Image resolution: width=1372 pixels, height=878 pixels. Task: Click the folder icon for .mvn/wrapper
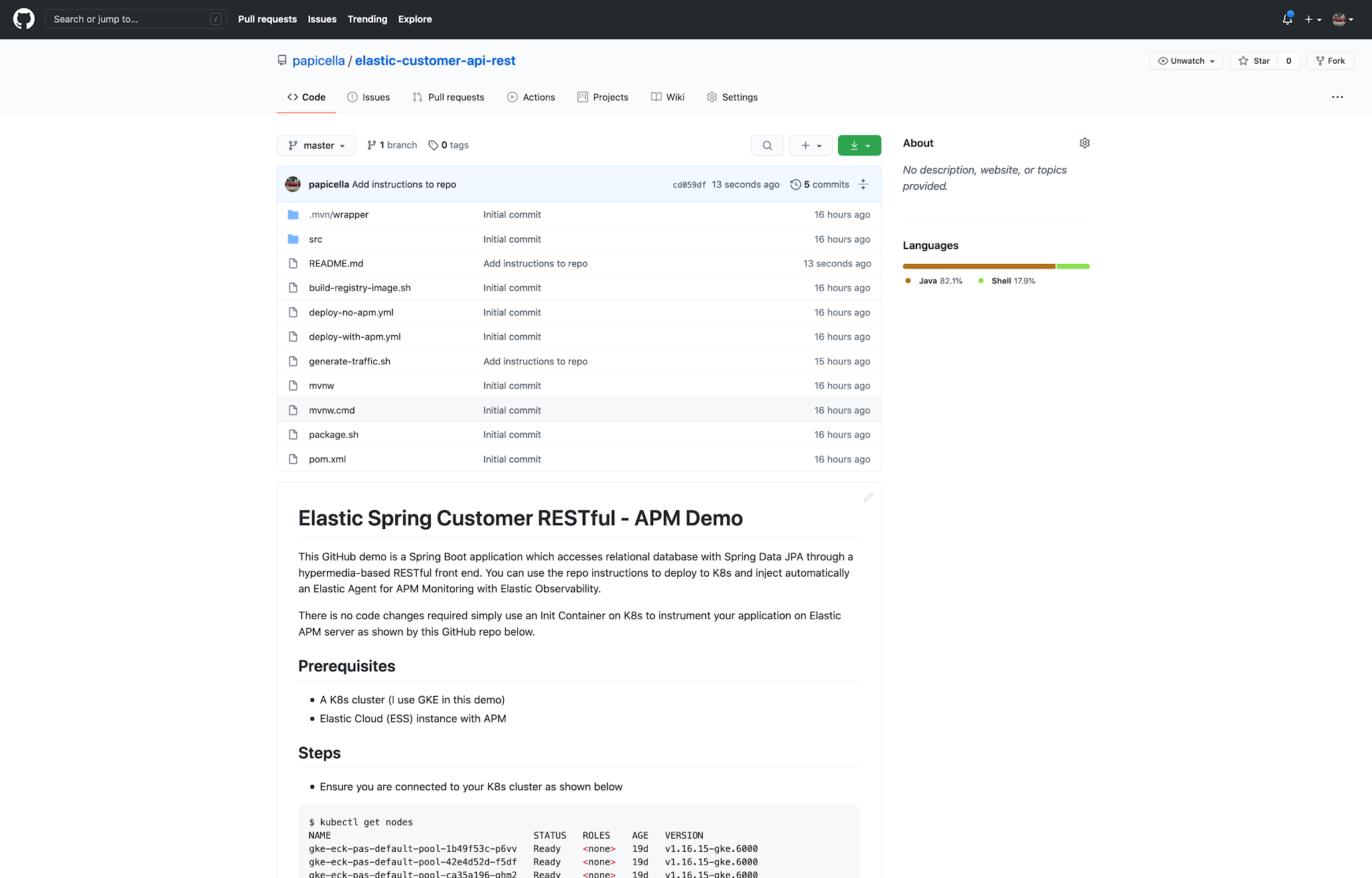[293, 215]
